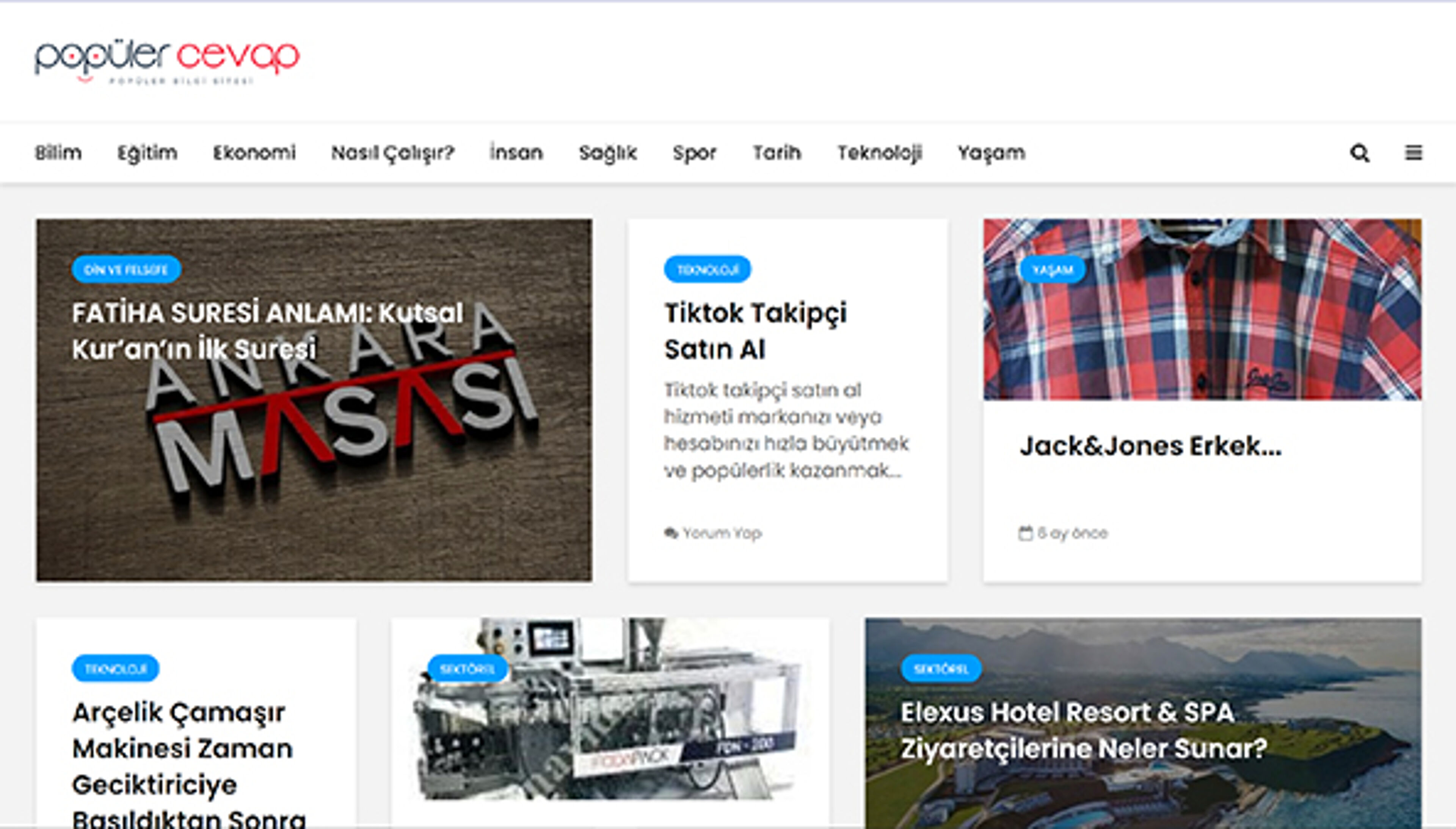1456x829 pixels.
Task: Click the calendar icon near 5 ay önce
Action: (x=1025, y=534)
